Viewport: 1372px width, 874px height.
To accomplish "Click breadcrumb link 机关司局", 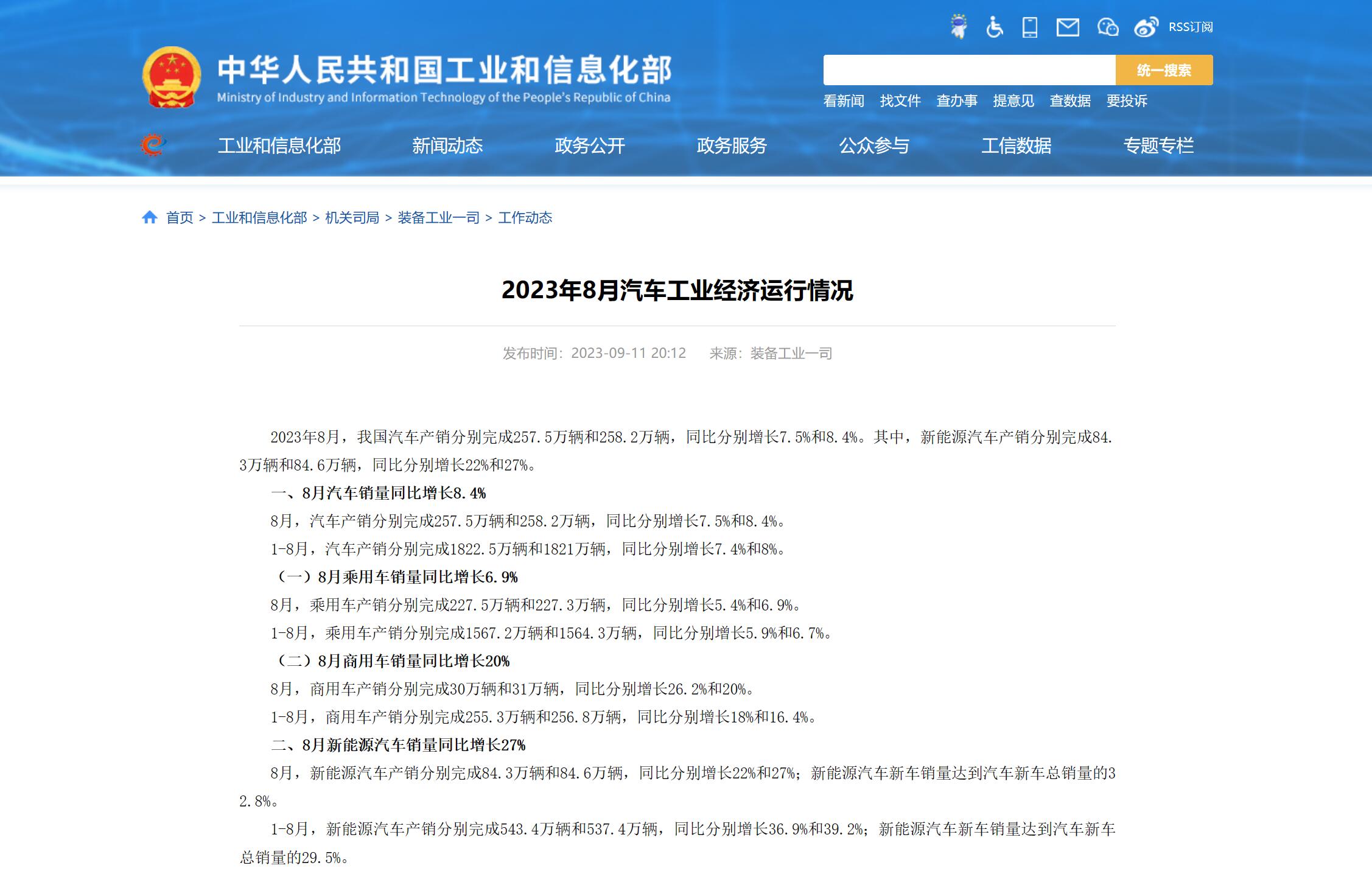I will [x=352, y=217].
